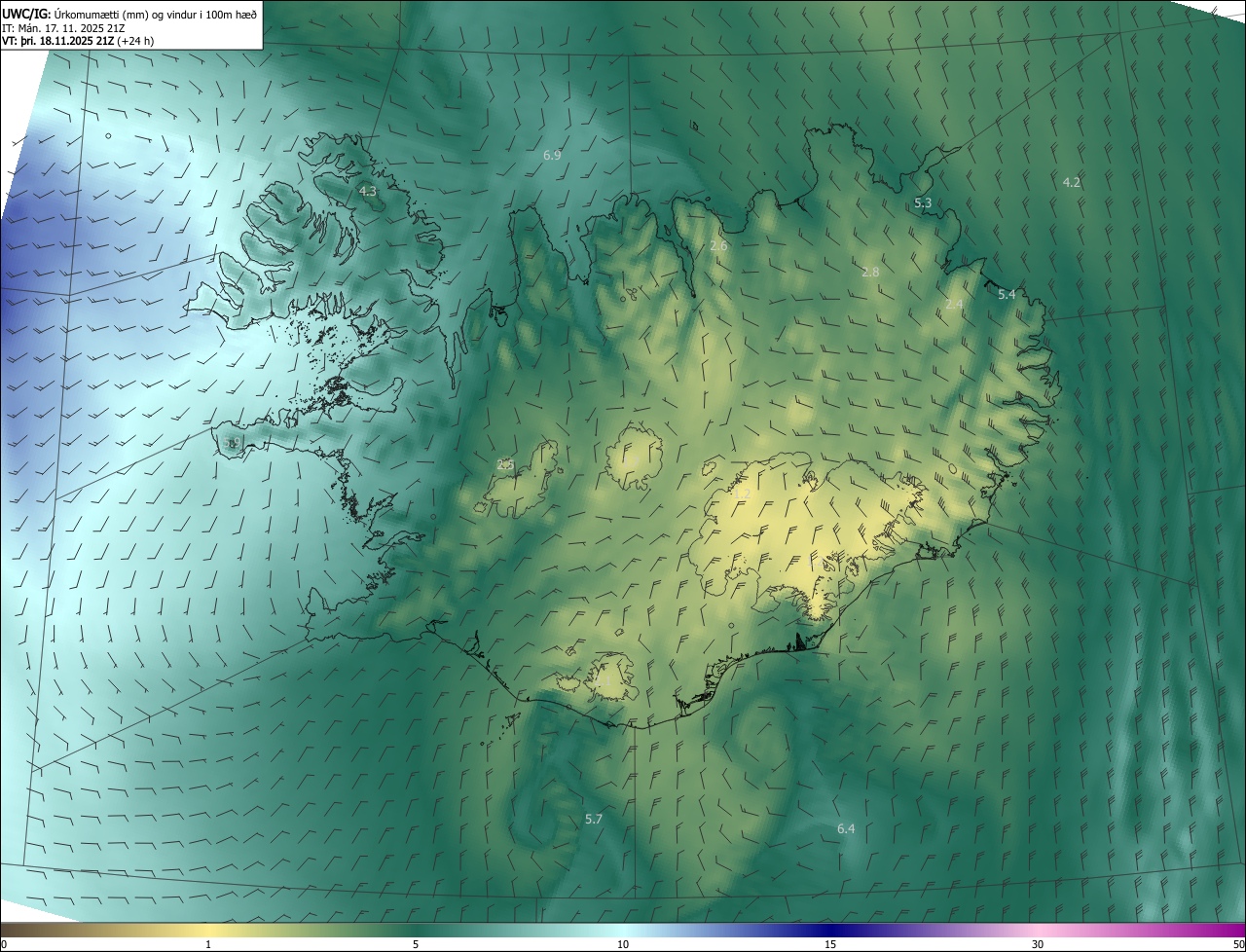Click the 'VT: þri. 18.11.2025 21Z (+24 h)' line
Viewport: 1246px width, 952px height.
[78, 41]
